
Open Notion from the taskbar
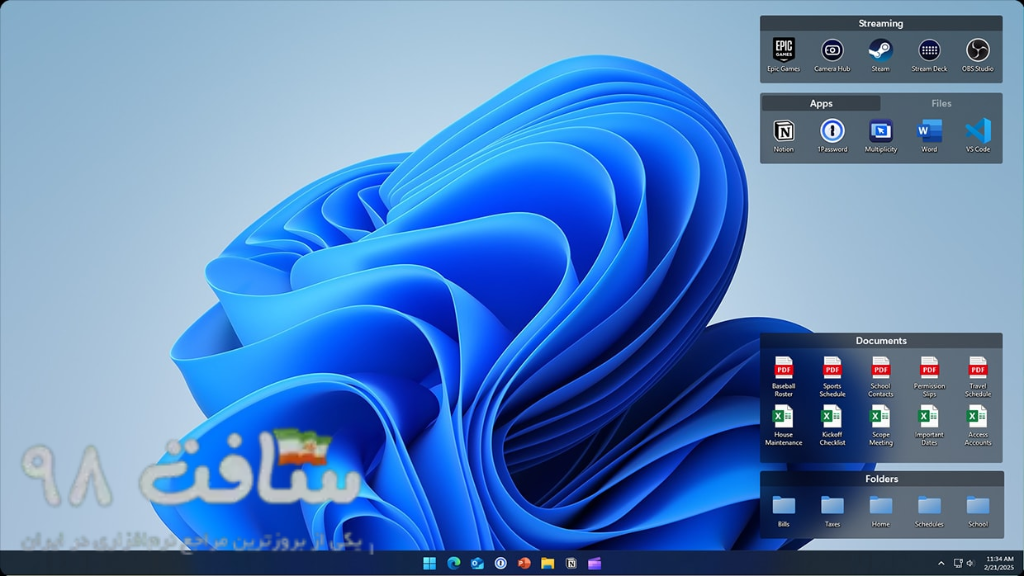571,563
